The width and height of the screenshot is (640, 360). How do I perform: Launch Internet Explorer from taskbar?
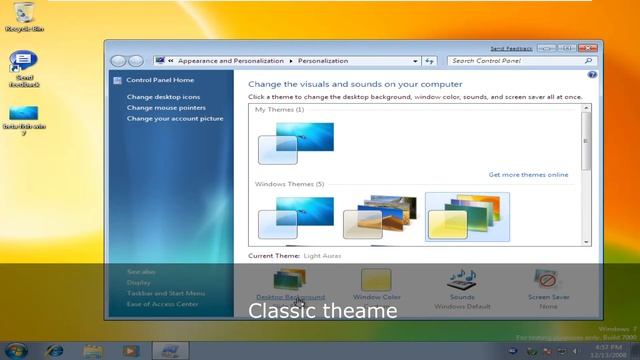(x=54, y=351)
